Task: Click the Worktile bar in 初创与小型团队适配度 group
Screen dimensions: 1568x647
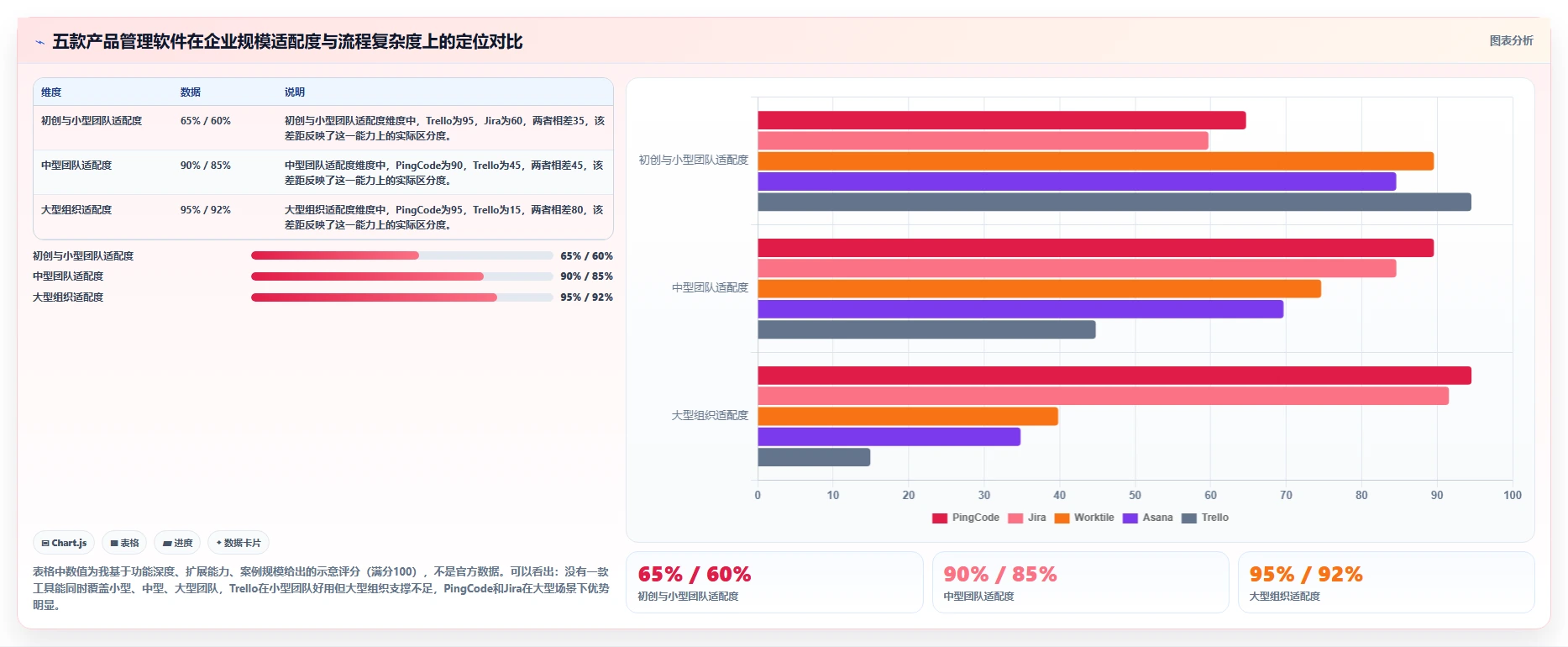Action: [x=1096, y=161]
